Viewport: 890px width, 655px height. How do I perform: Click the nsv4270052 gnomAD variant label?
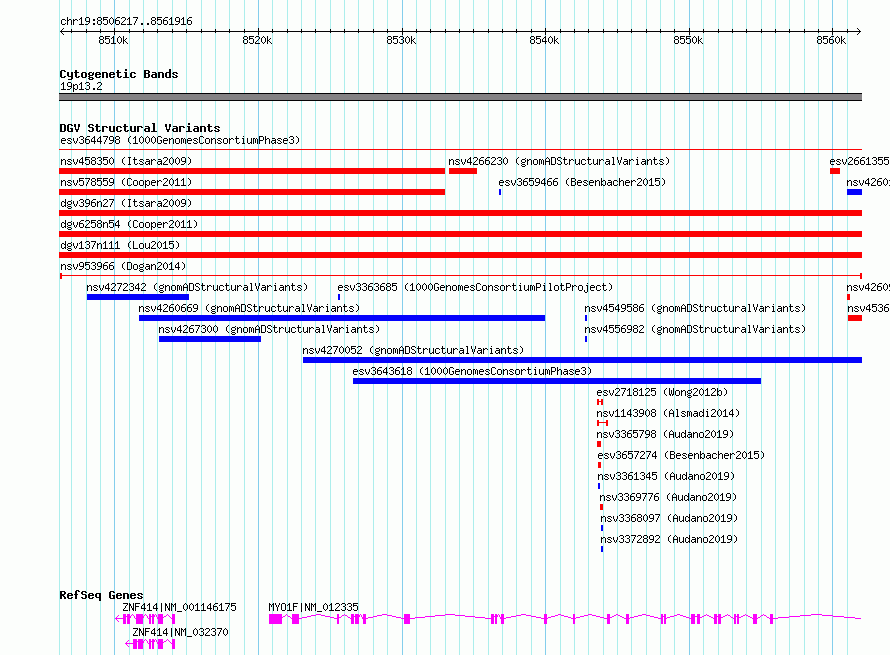pos(413,350)
